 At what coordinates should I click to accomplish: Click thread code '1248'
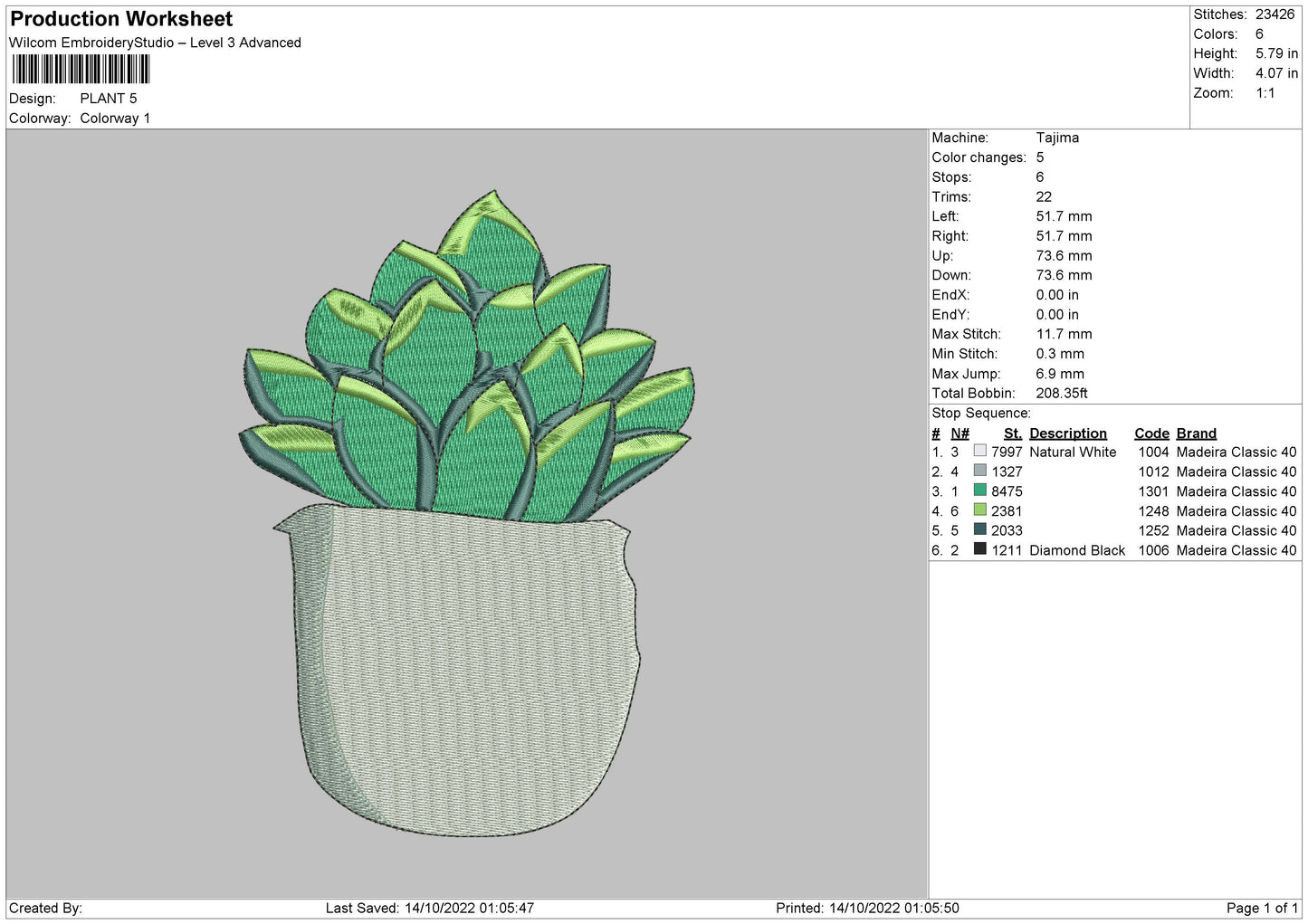tap(1153, 512)
